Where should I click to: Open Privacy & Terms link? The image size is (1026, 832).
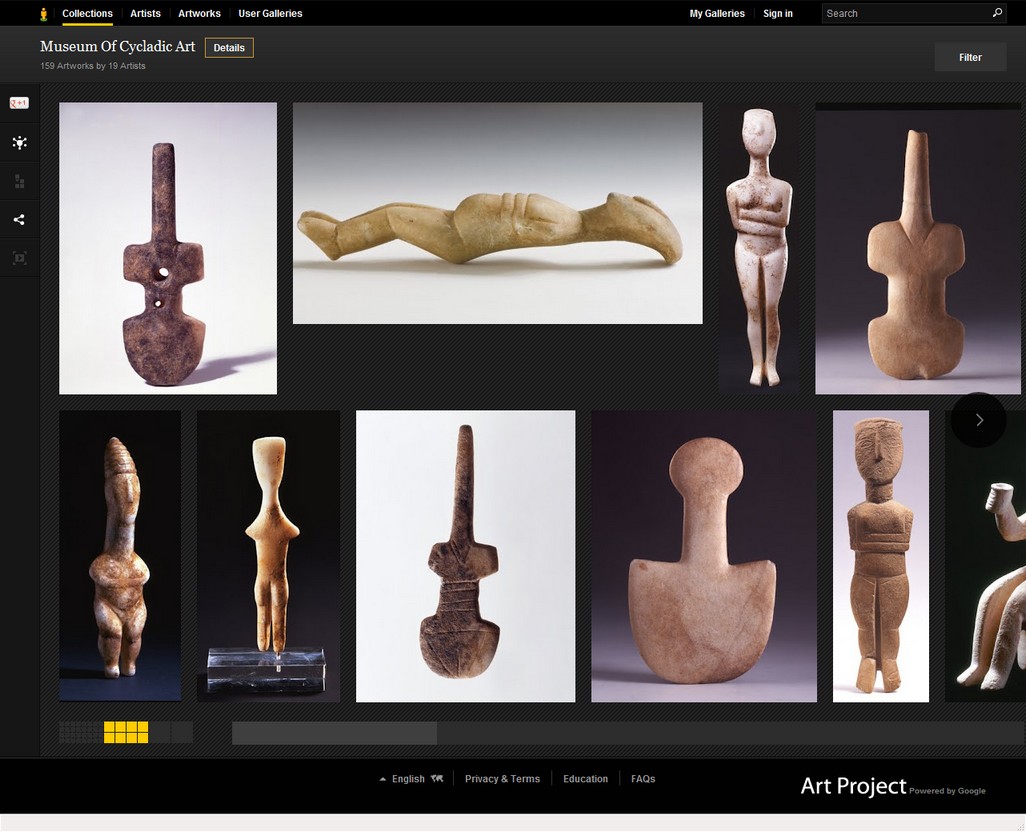[502, 778]
